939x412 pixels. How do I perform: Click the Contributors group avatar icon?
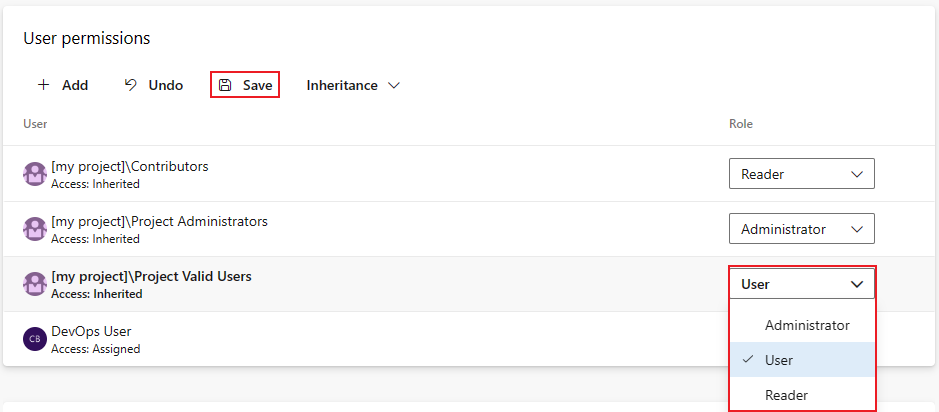point(35,174)
